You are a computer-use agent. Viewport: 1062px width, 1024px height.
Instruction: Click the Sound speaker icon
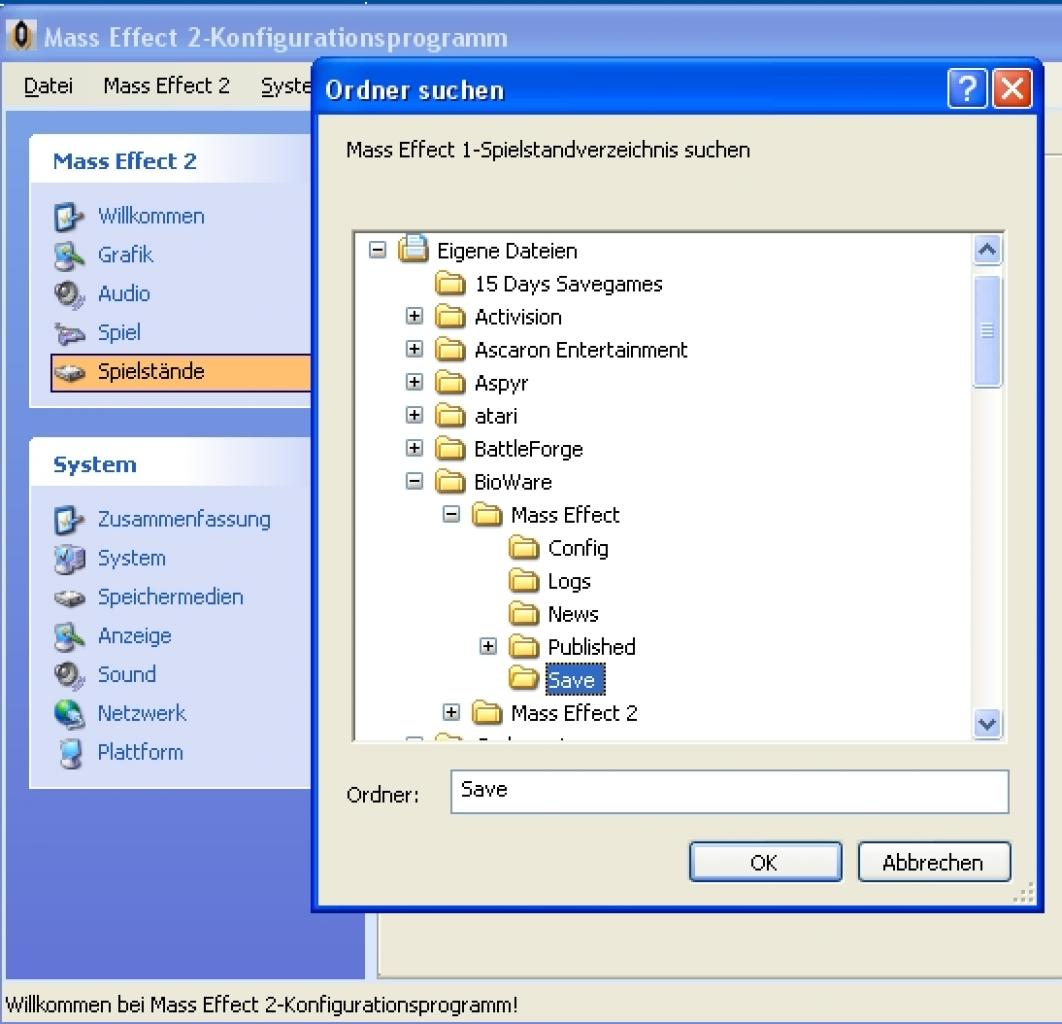click(69, 675)
